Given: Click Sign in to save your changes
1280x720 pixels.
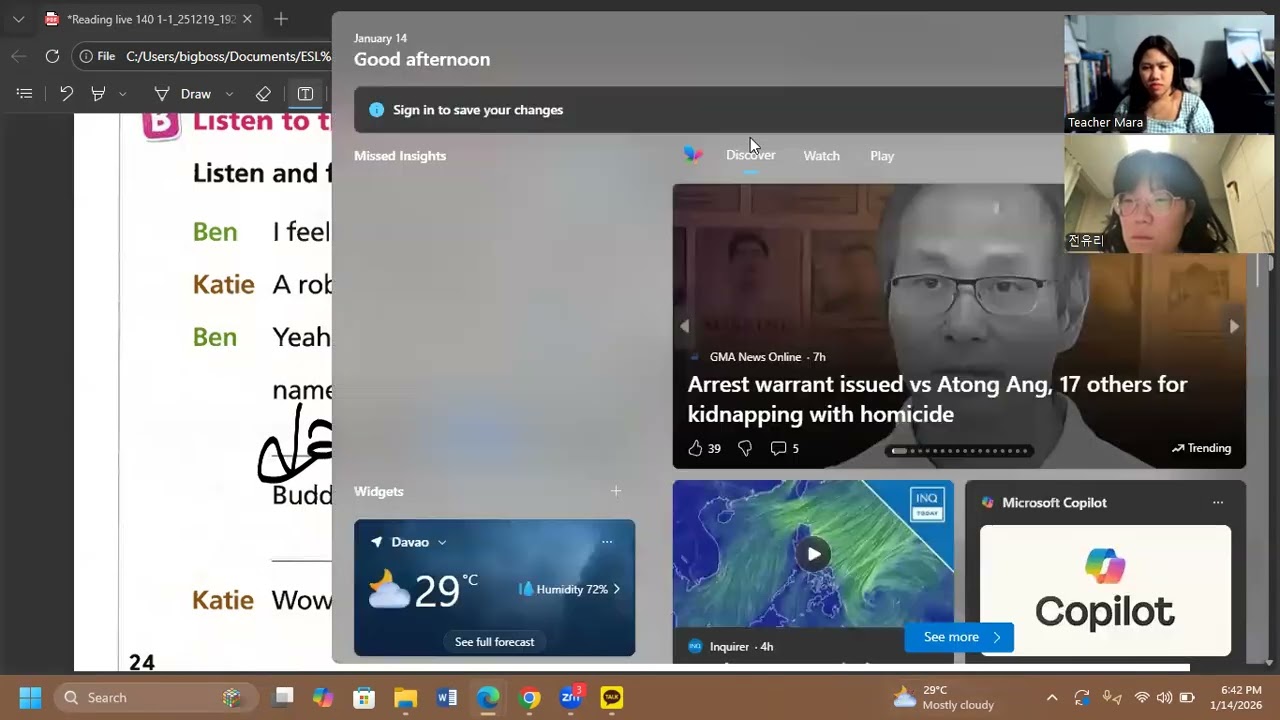Looking at the screenshot, I should click(478, 110).
